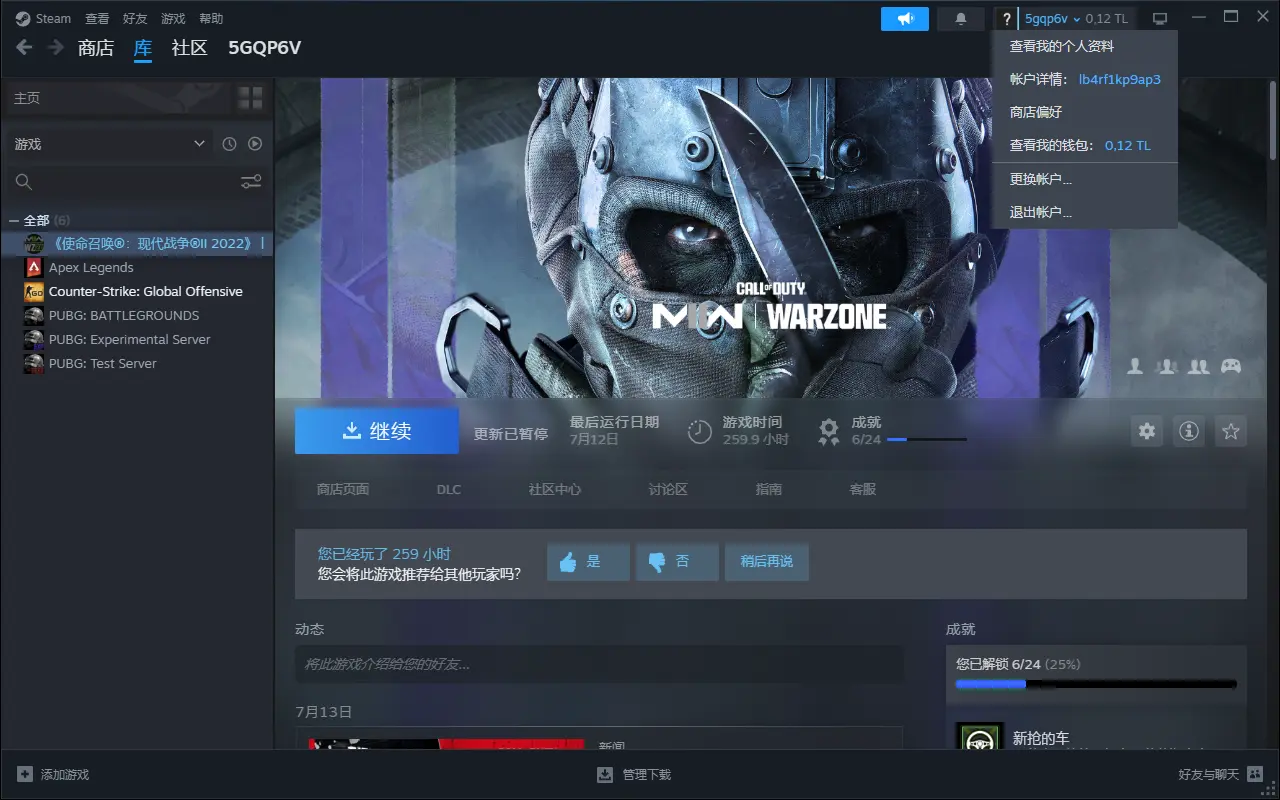Click achievements progress bar 6/24
This screenshot has height=800, width=1280.
coord(927,439)
